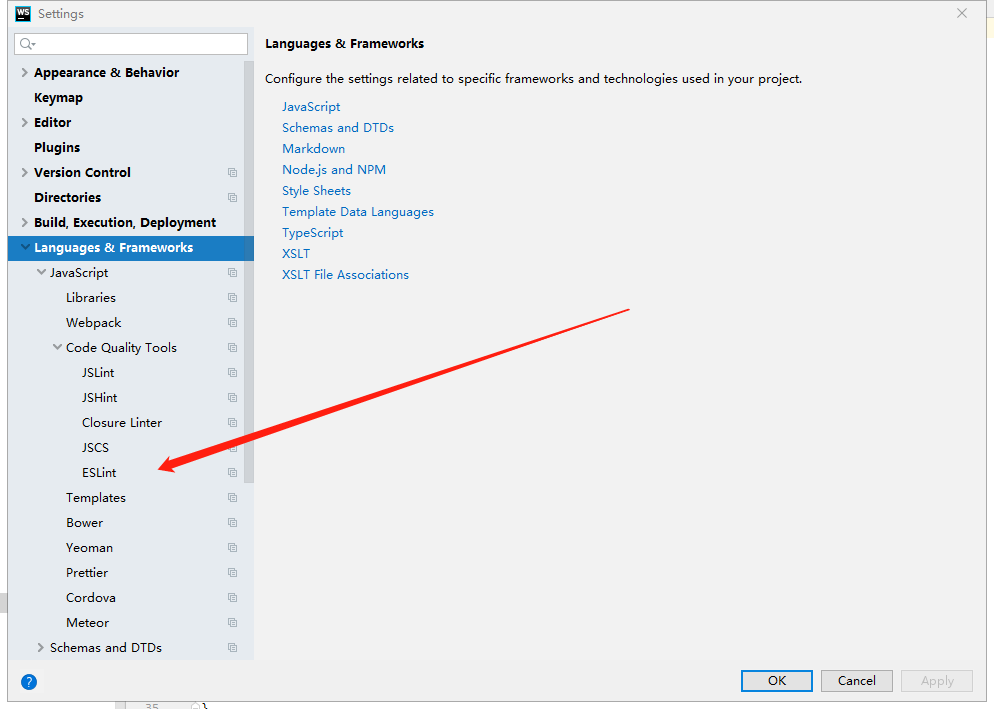
Task: Click the settings icon beside Bower
Action: coord(232,522)
